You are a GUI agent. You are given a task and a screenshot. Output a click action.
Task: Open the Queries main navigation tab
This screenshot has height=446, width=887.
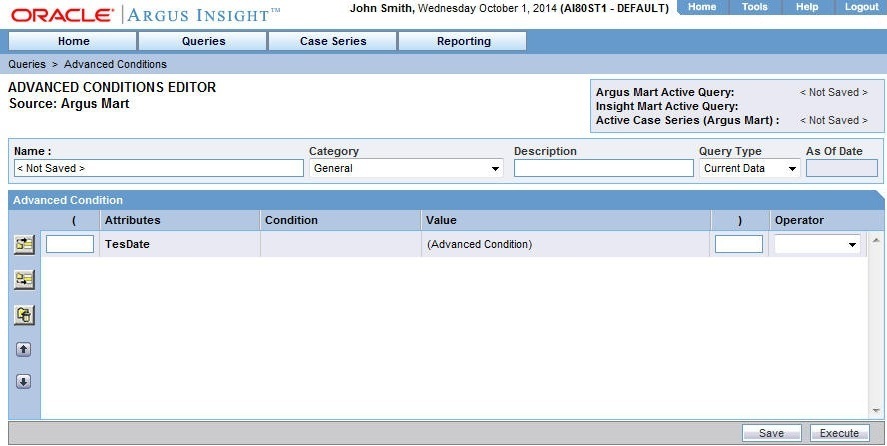(203, 41)
